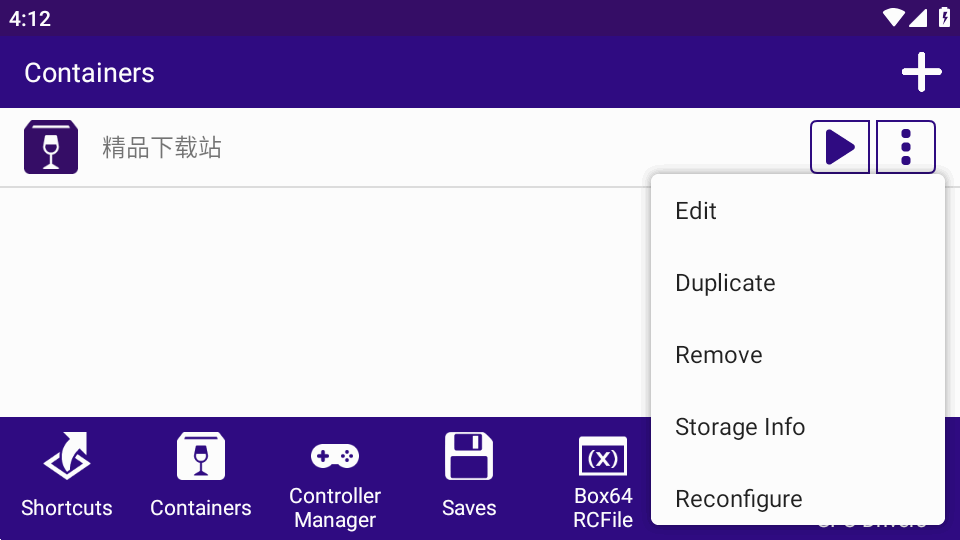Open Controller Manager gamepad icon
Viewport: 960px width, 540px height.
pyautogui.click(x=335, y=456)
